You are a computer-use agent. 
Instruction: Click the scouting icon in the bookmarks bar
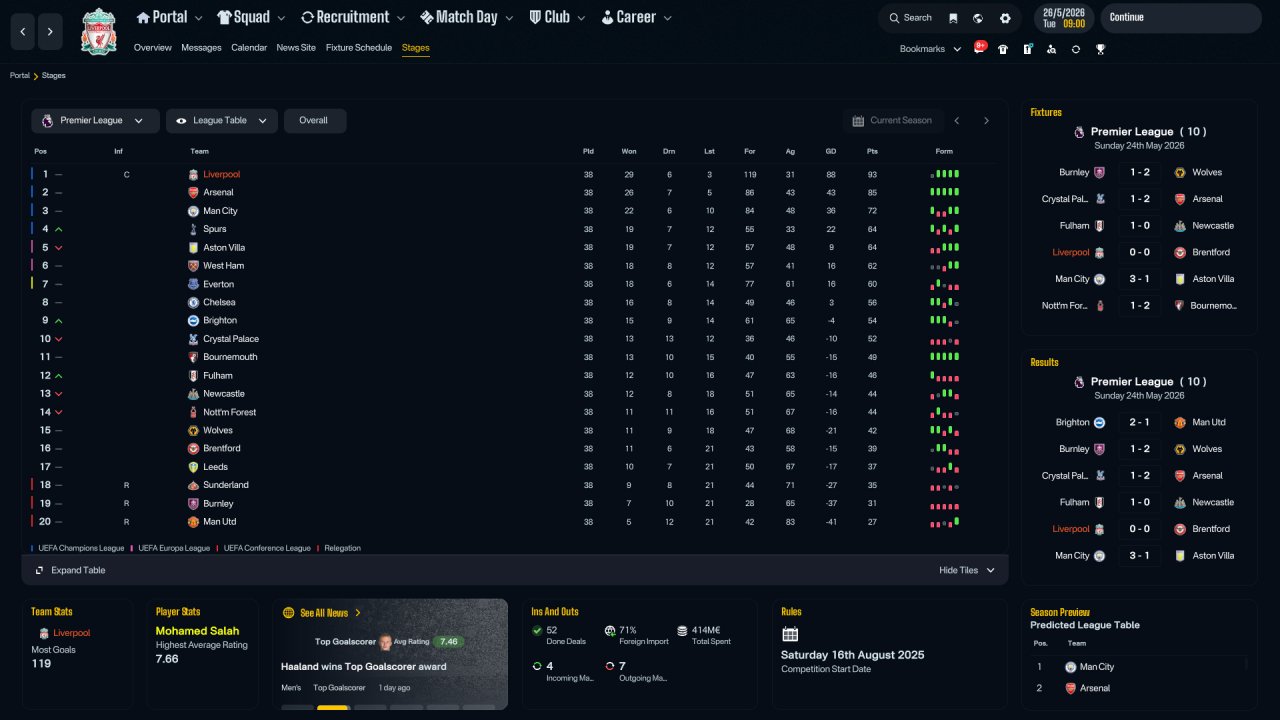pos(1052,49)
